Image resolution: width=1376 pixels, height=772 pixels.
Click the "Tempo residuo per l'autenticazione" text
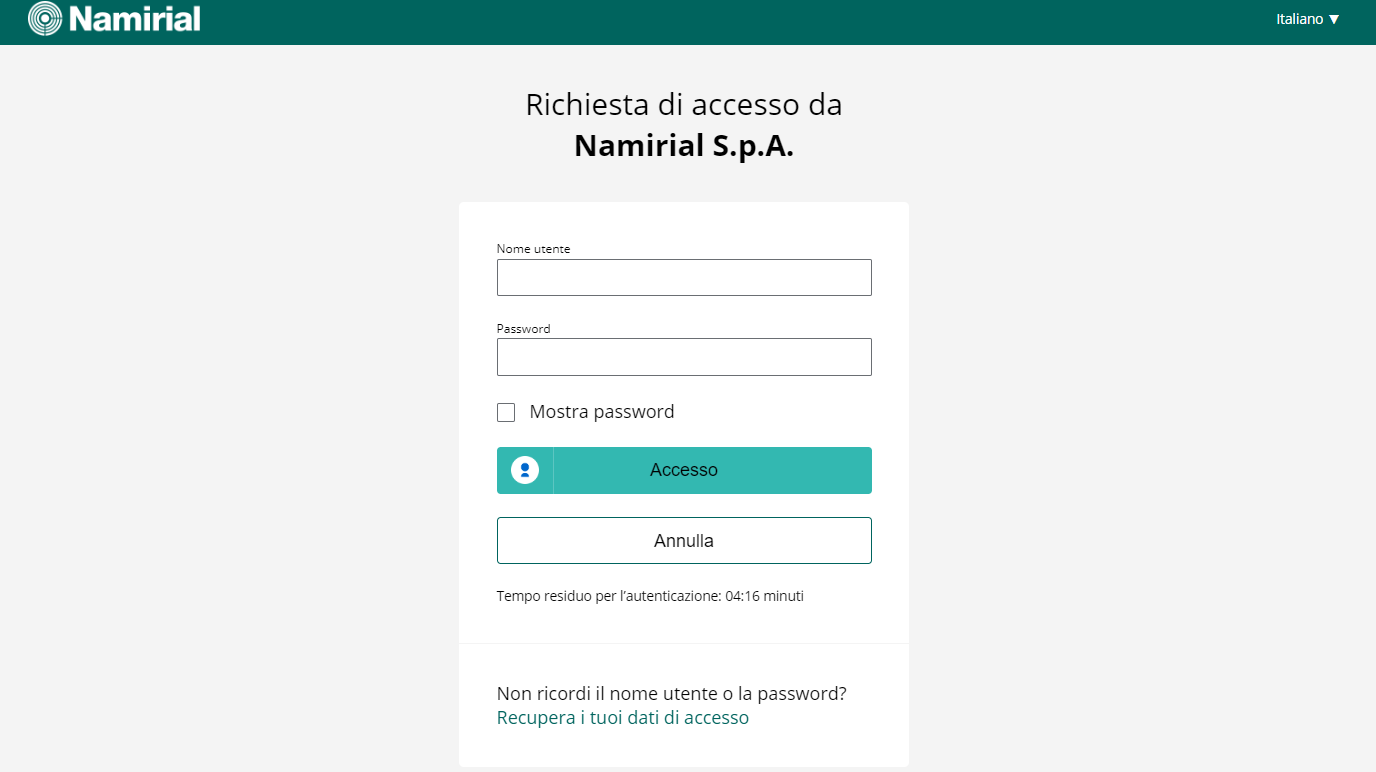609,596
